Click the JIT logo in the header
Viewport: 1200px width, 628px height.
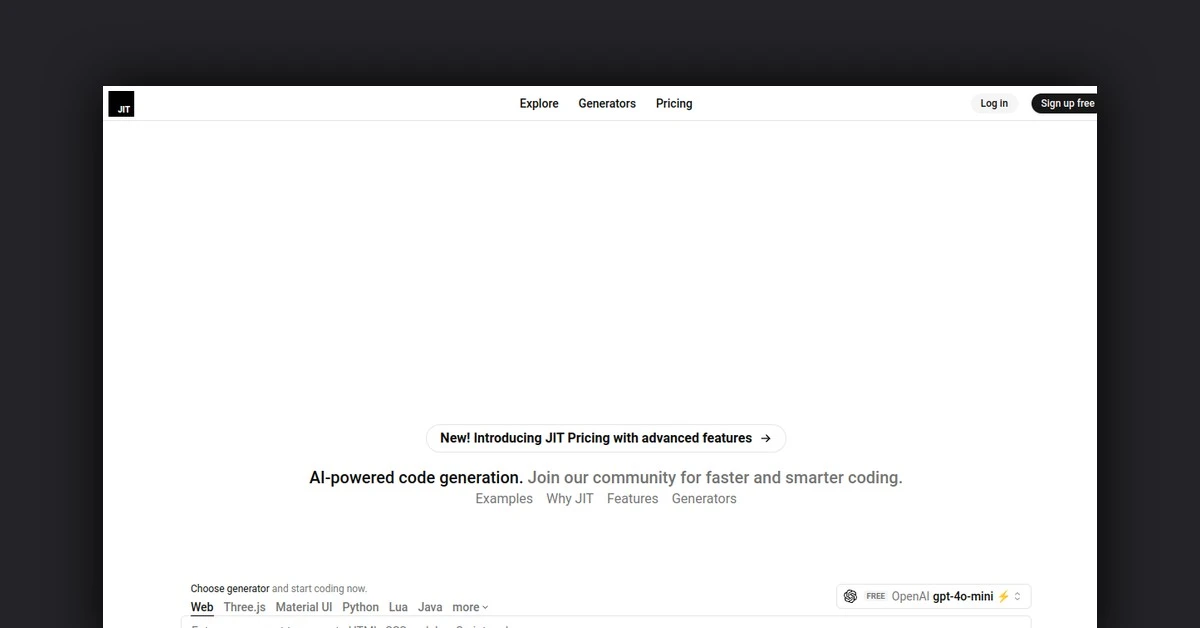[x=121, y=103]
